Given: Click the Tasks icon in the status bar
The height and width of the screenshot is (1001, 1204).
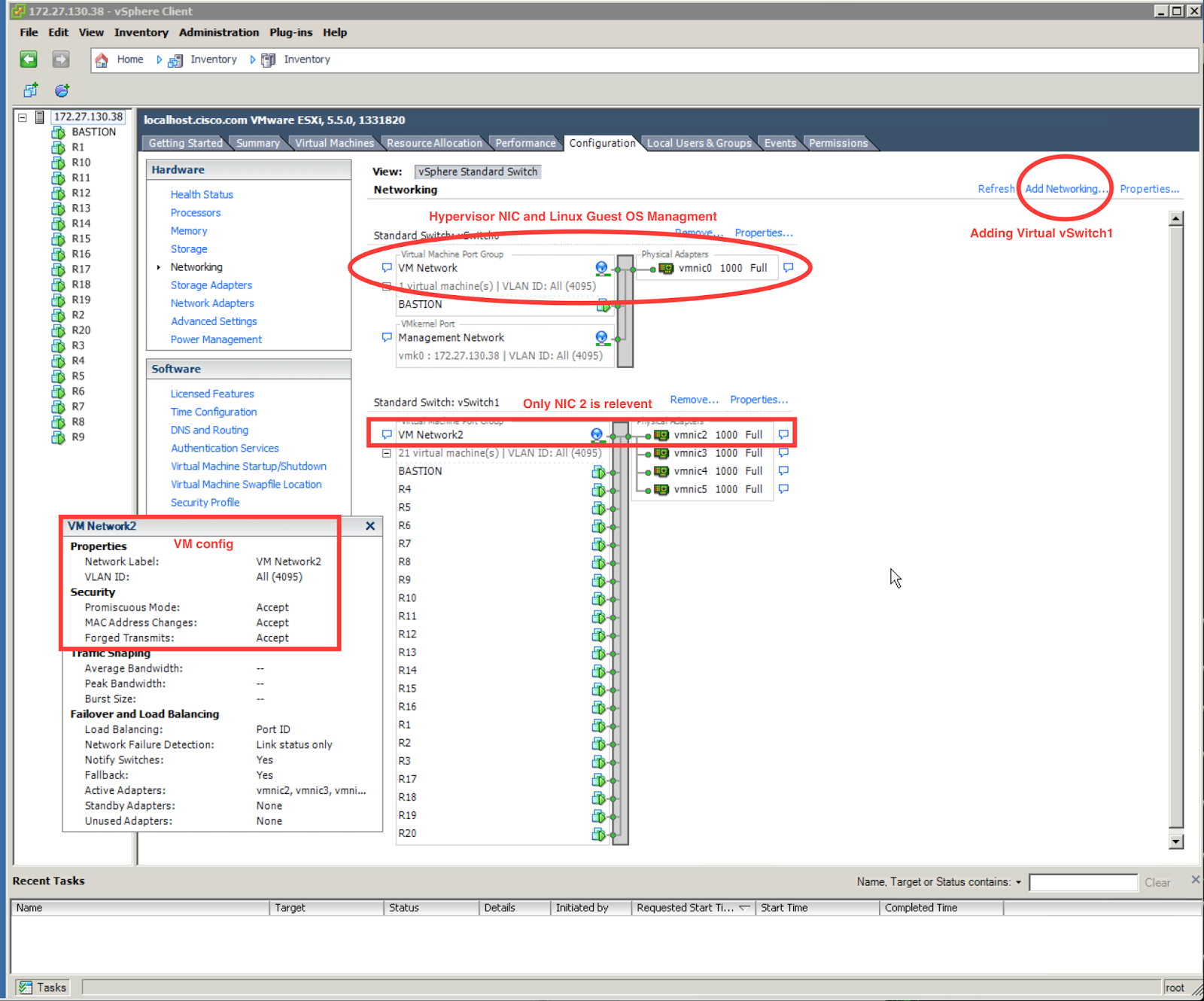Looking at the screenshot, I should tap(26, 987).
